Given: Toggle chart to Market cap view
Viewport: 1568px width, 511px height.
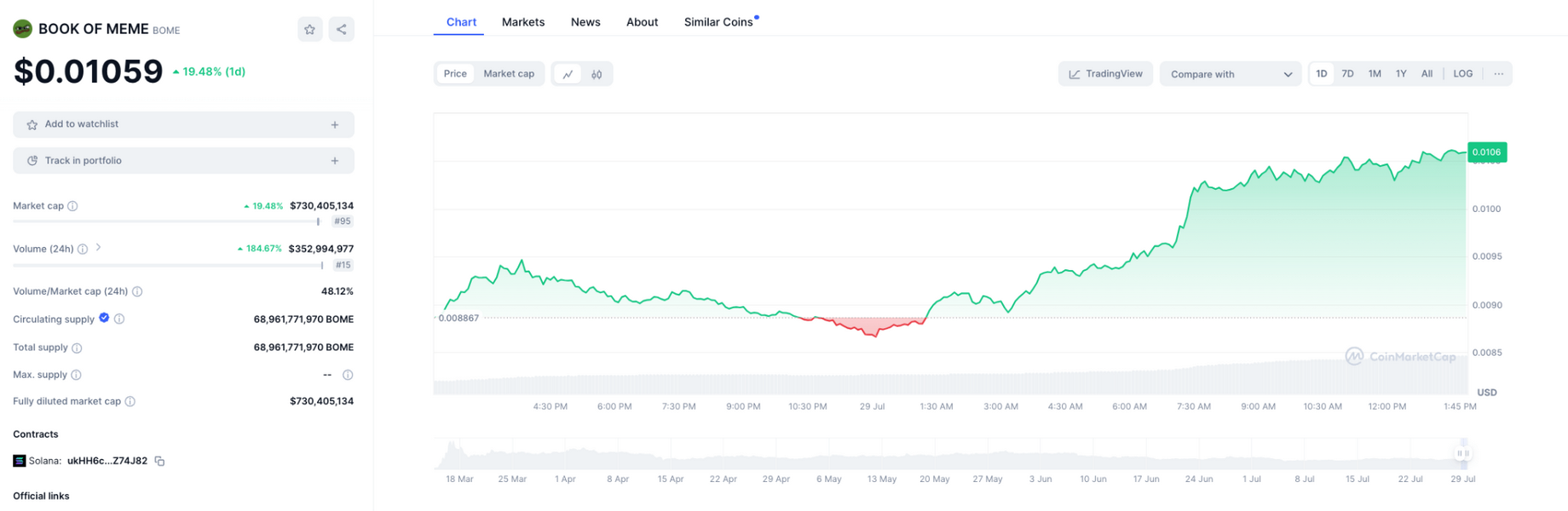Looking at the screenshot, I should 509,74.
